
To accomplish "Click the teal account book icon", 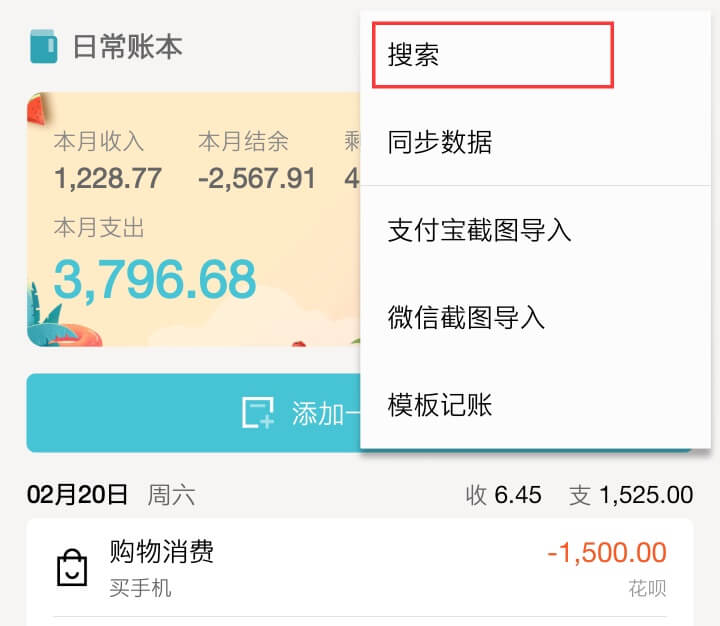I will 44,46.
